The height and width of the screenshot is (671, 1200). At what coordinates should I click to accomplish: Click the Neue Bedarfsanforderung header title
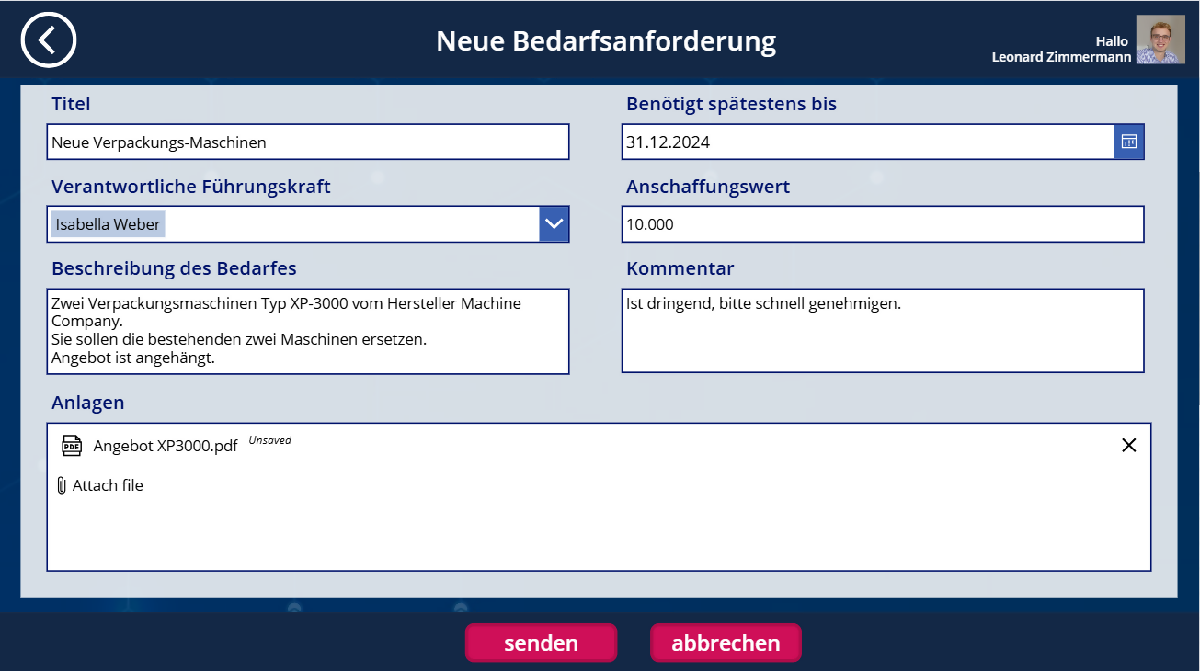coord(606,41)
